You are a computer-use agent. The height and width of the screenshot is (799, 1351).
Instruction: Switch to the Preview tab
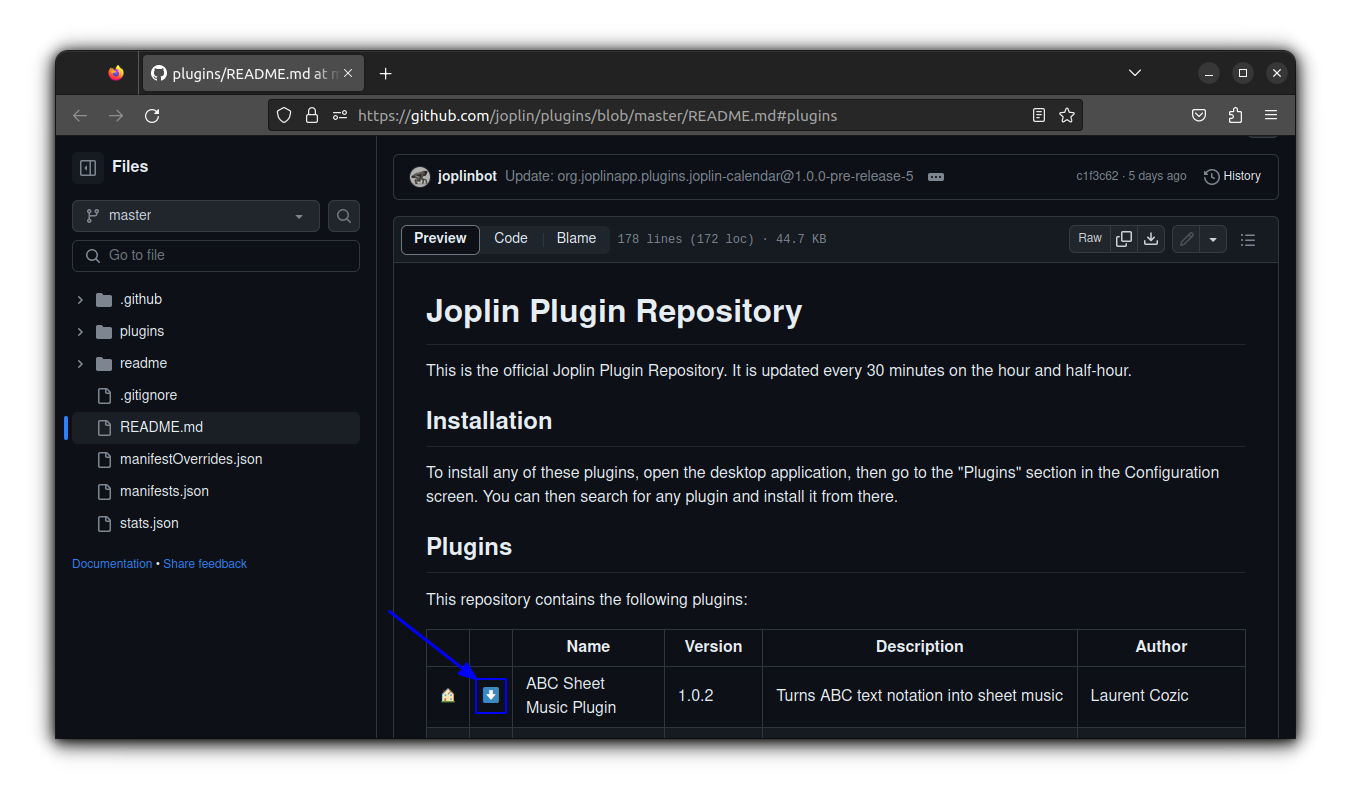point(440,239)
